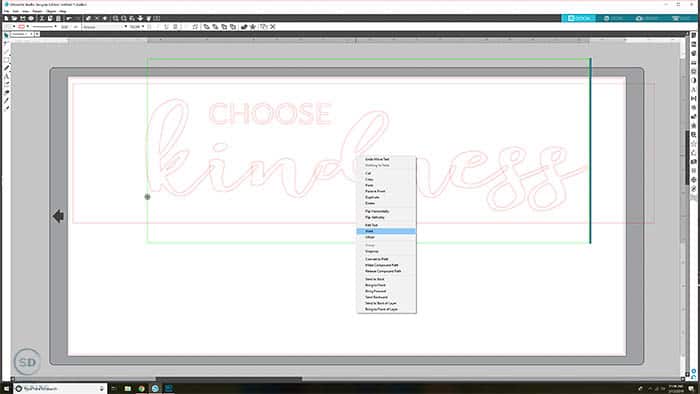This screenshot has height=394, width=700.
Task: Open the Design tab
Action: click(579, 18)
